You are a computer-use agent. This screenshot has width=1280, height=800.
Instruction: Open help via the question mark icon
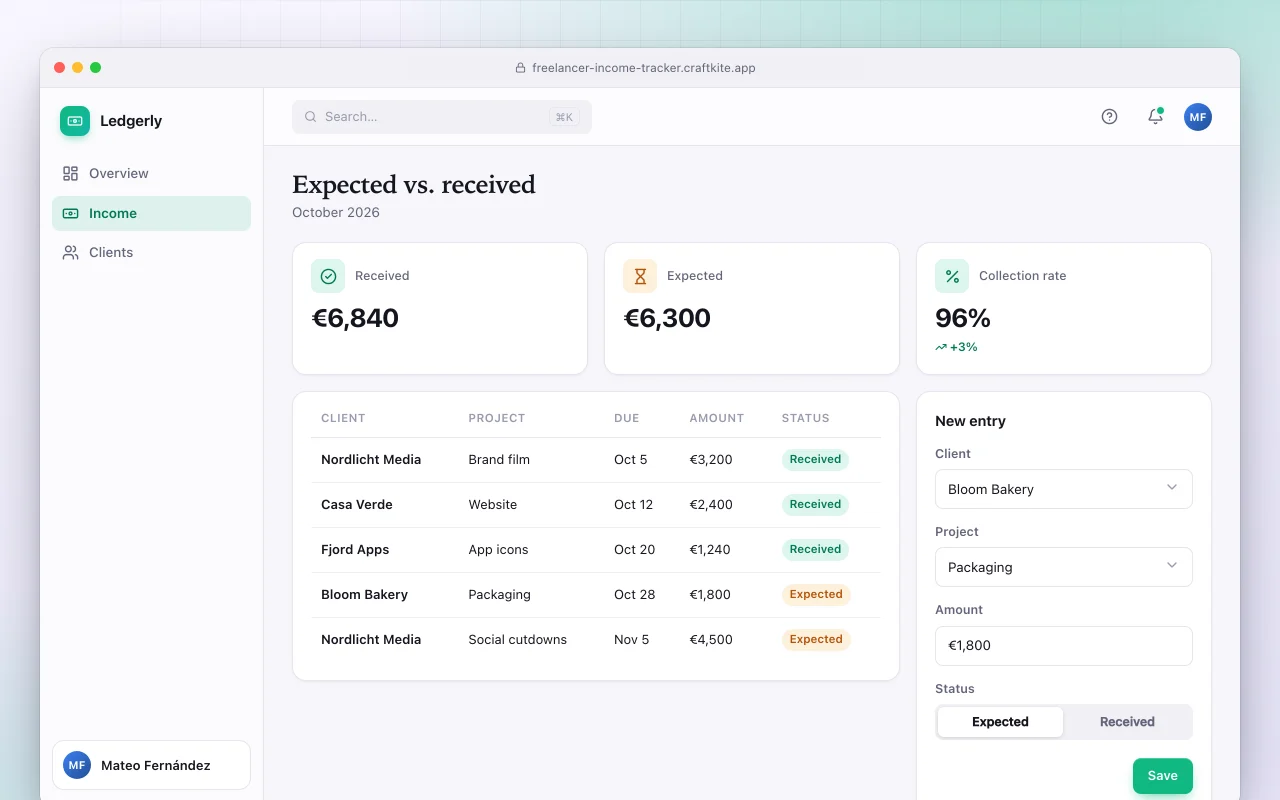pos(1109,117)
